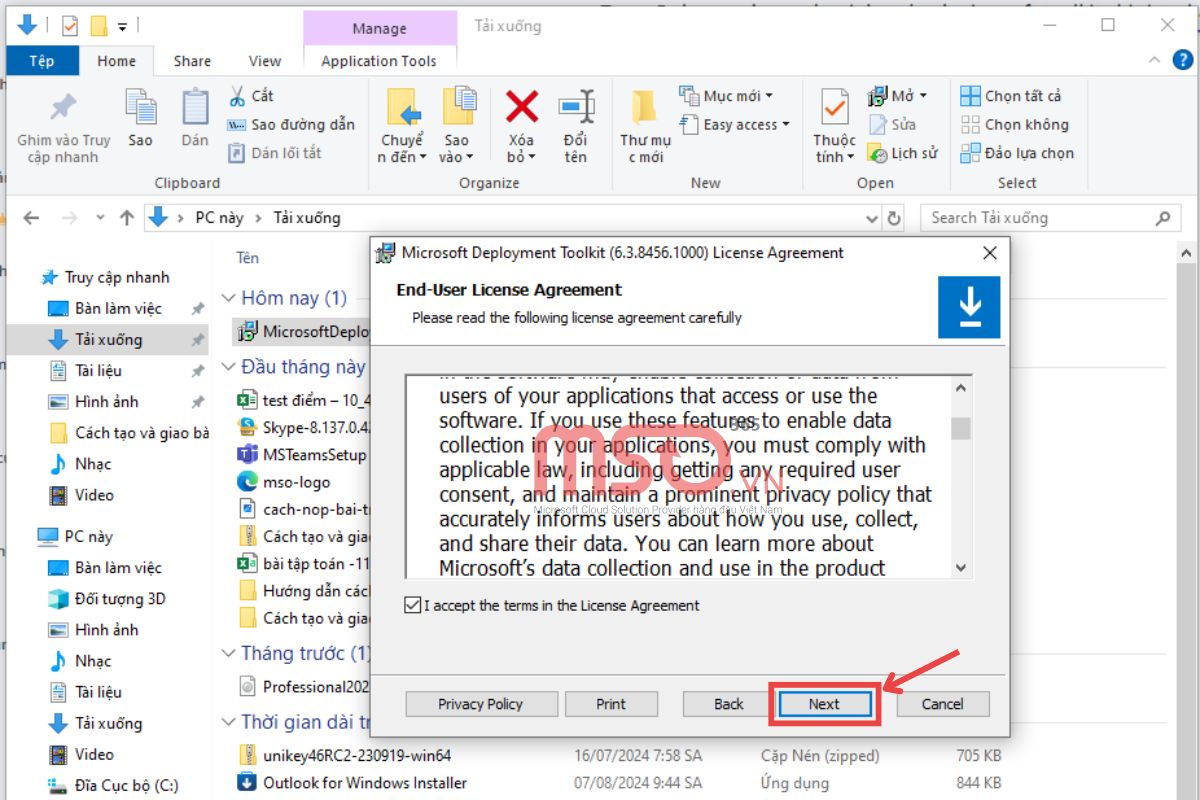The height and width of the screenshot is (800, 1200).
Task: Select the Manage contextual tab
Action: pos(379,28)
